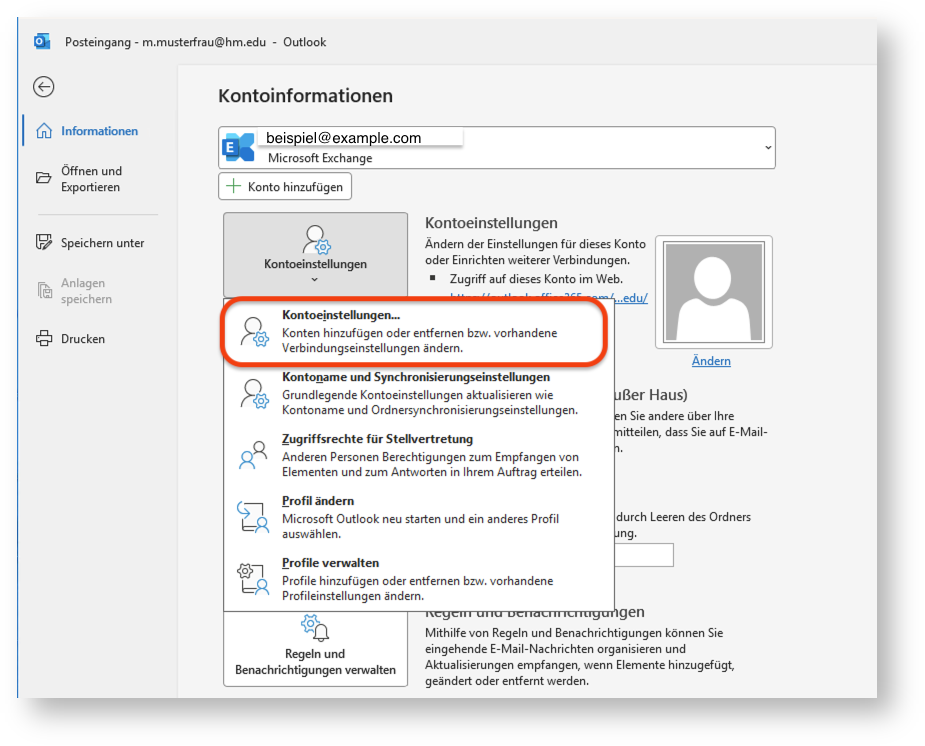Click the Kontoname und Synchronisierung icon
The width and height of the screenshot is (925, 746).
point(254,394)
